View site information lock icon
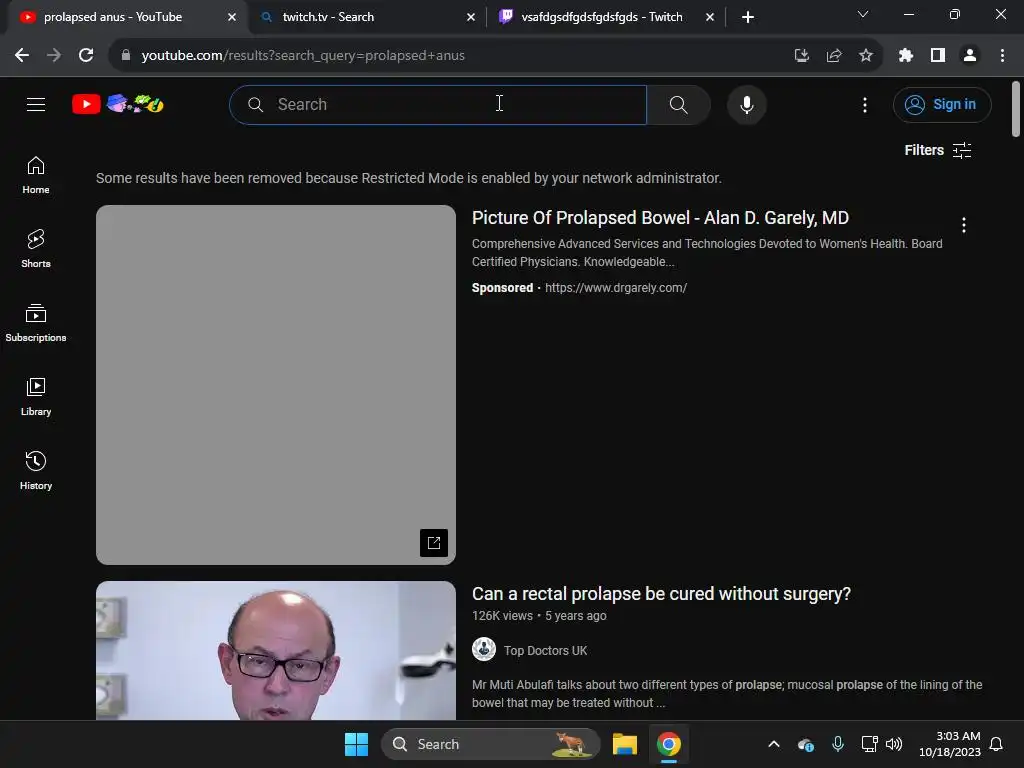 [x=126, y=56]
